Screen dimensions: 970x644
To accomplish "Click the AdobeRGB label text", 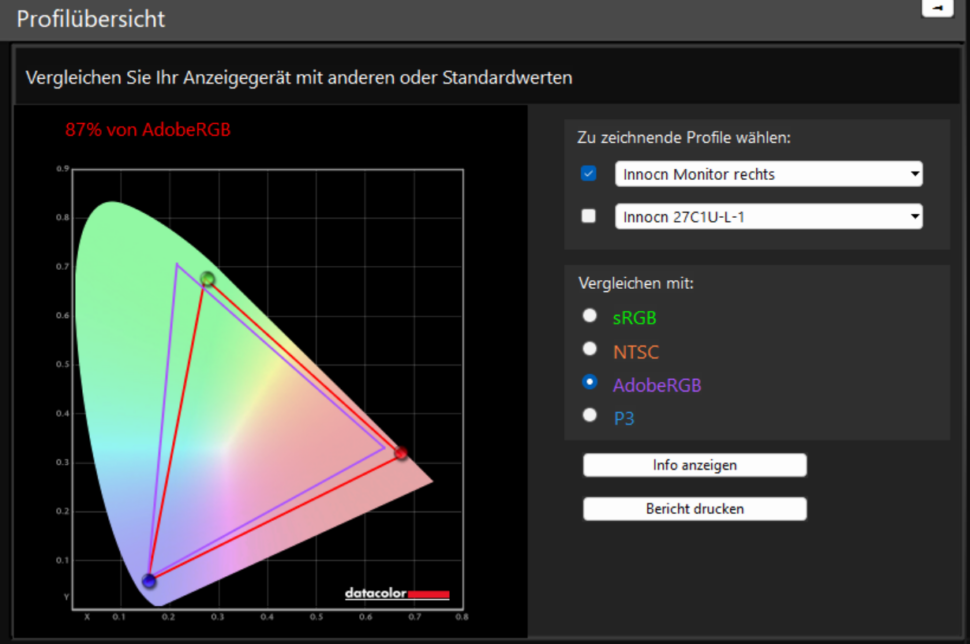I will click(657, 385).
